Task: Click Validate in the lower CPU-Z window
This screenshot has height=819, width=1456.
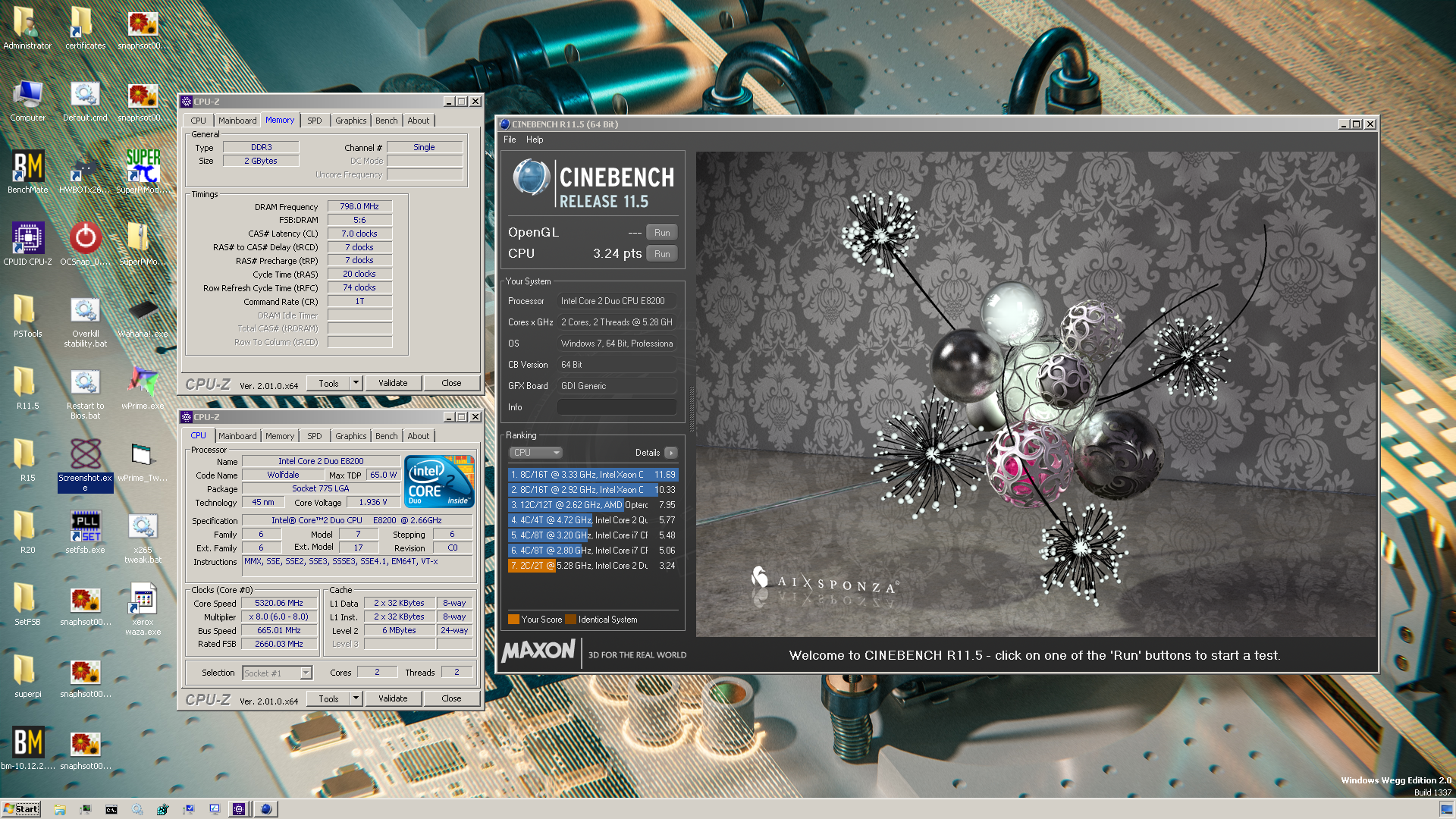Action: pos(393,698)
